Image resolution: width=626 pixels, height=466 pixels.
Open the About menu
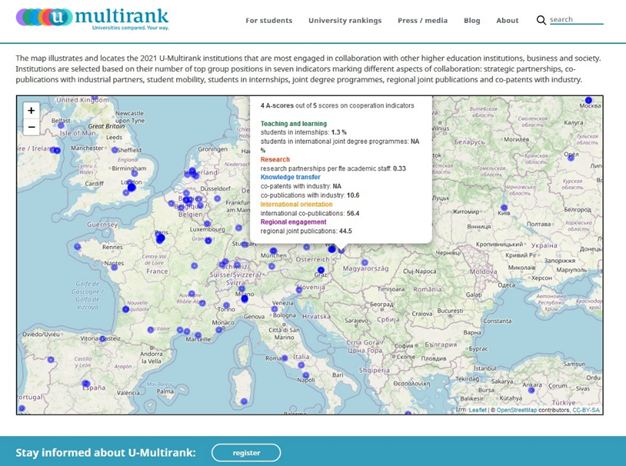(x=507, y=20)
